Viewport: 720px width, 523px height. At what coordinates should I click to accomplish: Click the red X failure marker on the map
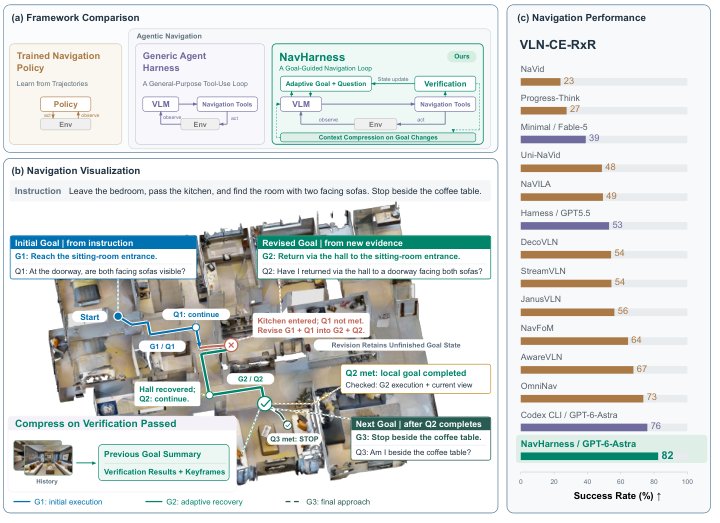(x=231, y=345)
